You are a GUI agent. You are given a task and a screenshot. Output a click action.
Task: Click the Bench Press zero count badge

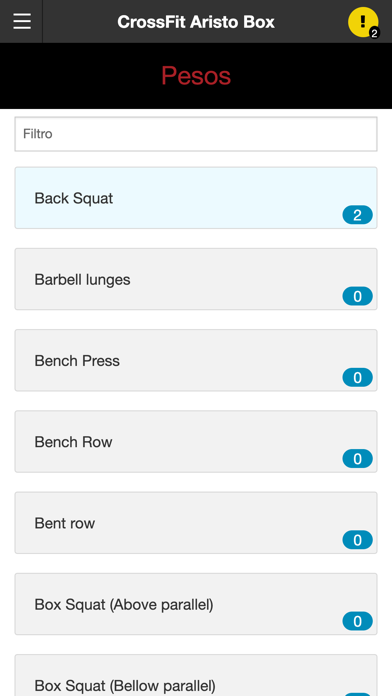(357, 378)
